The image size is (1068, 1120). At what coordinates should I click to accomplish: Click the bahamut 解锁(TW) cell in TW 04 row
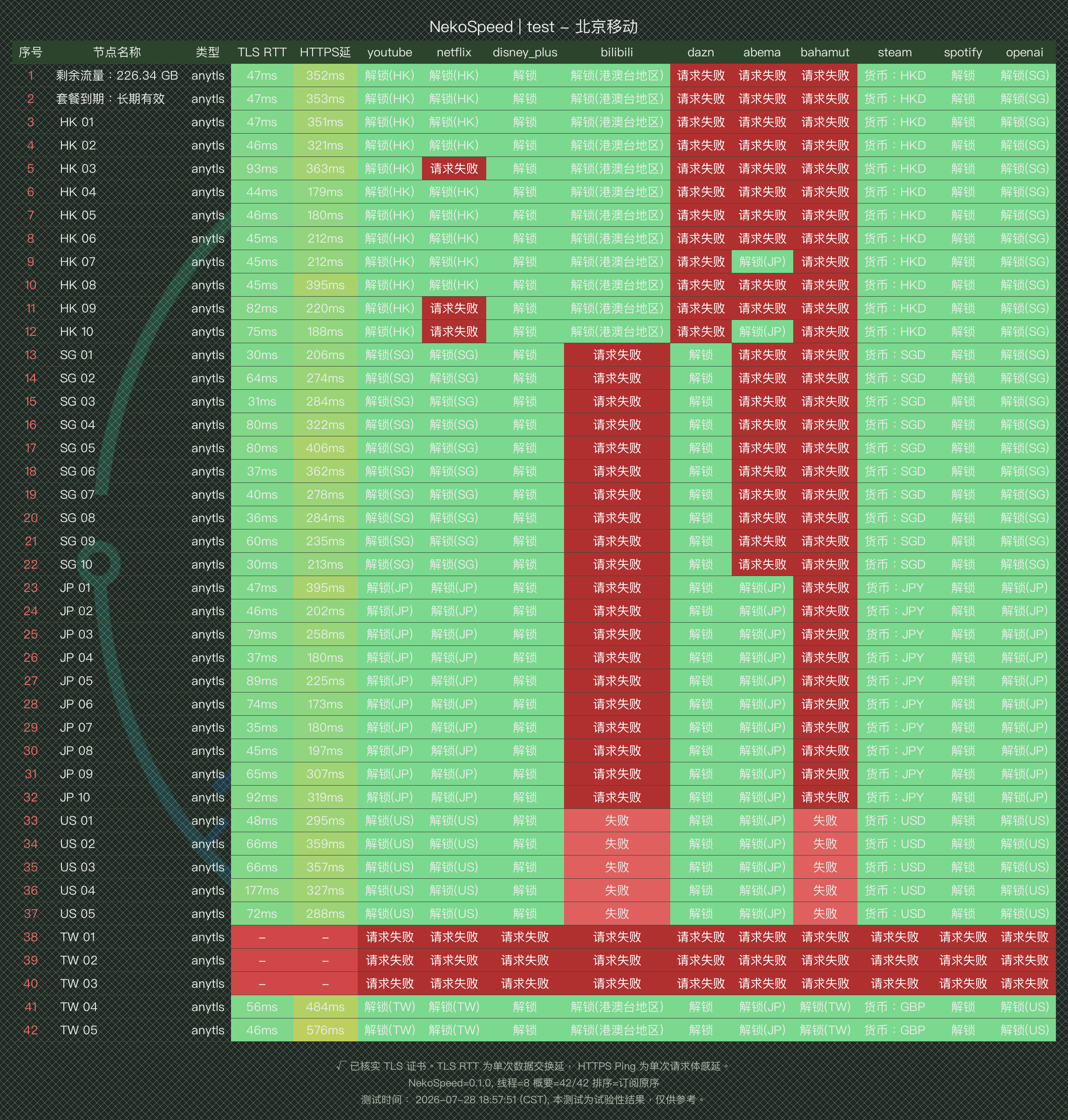(825, 1007)
